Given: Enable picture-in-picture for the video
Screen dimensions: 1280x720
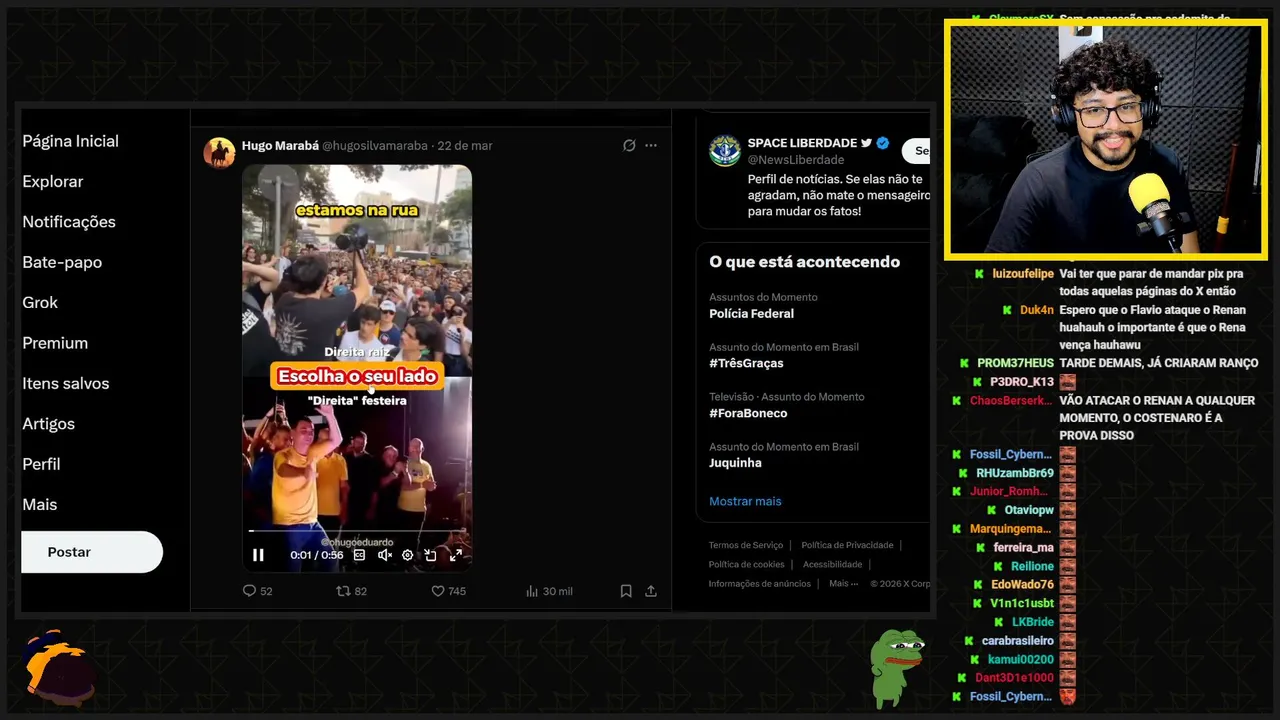Looking at the screenshot, I should [x=431, y=555].
